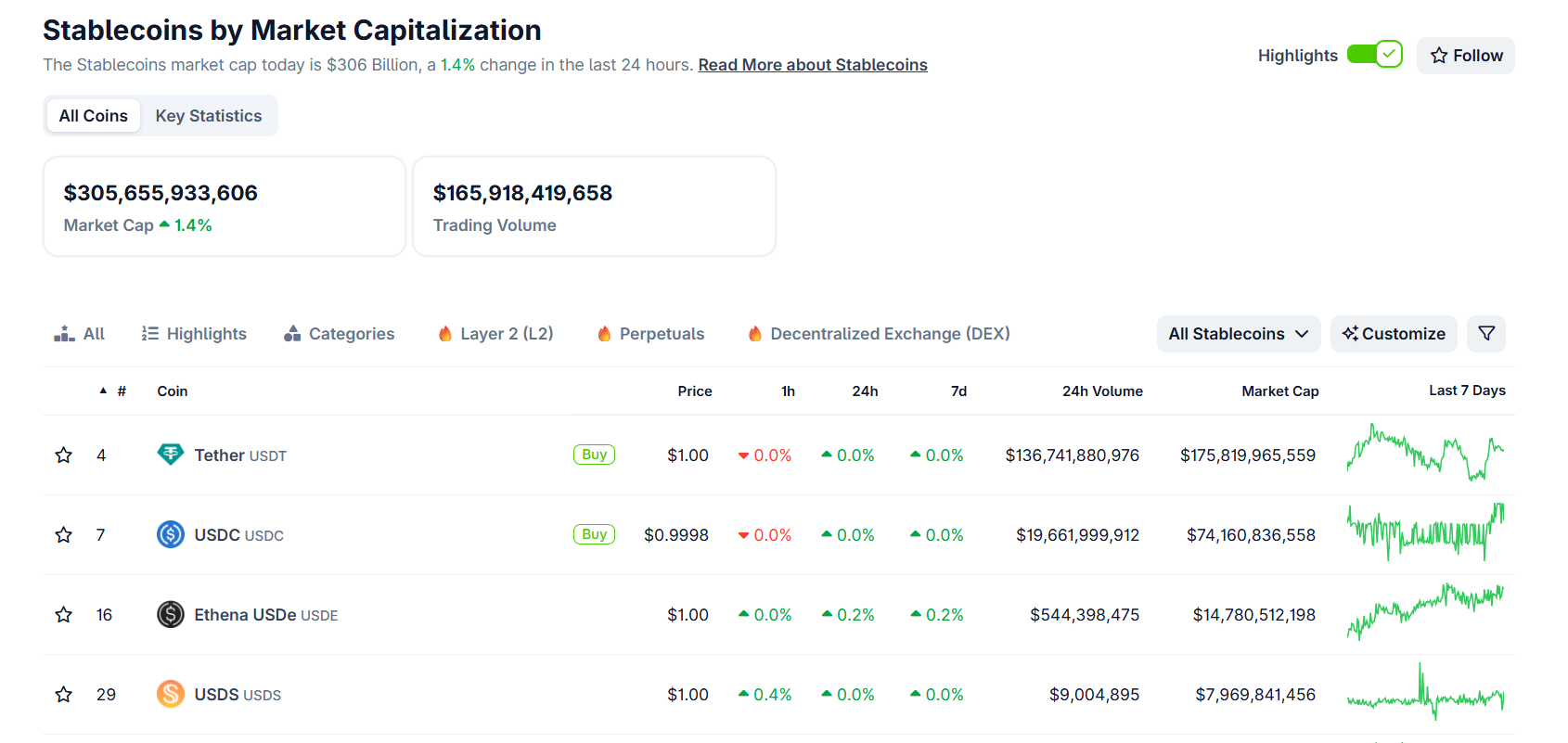Click the Tether coin logo

[x=171, y=455]
